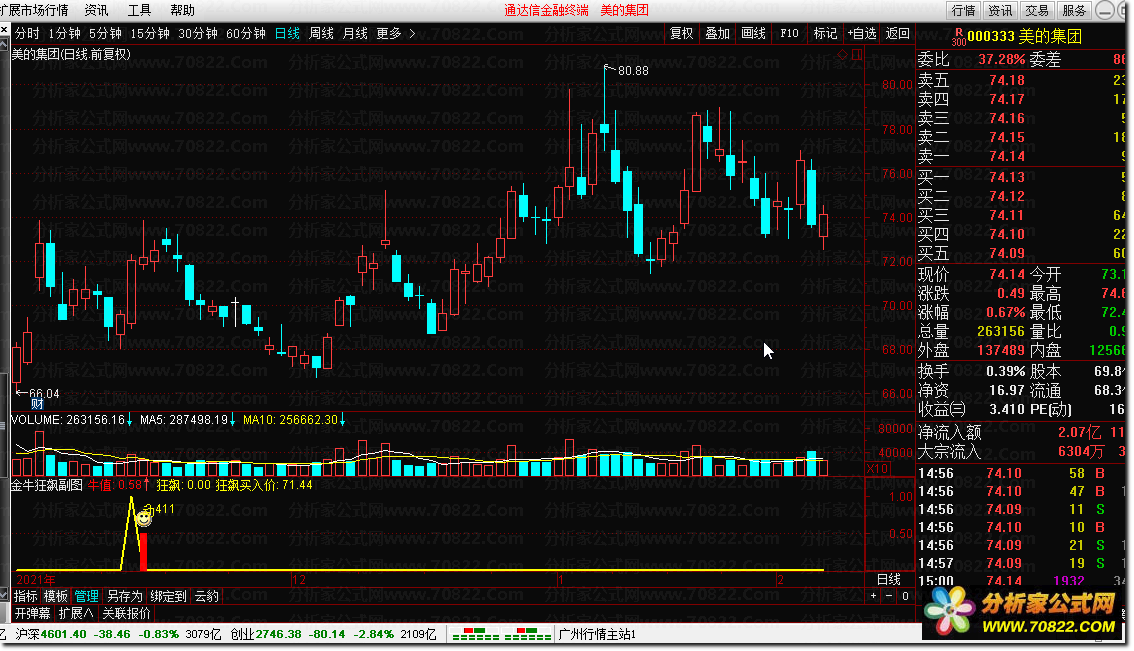The height and width of the screenshot is (651, 1134).
Task: Open the 工具 menu
Action: [x=139, y=10]
